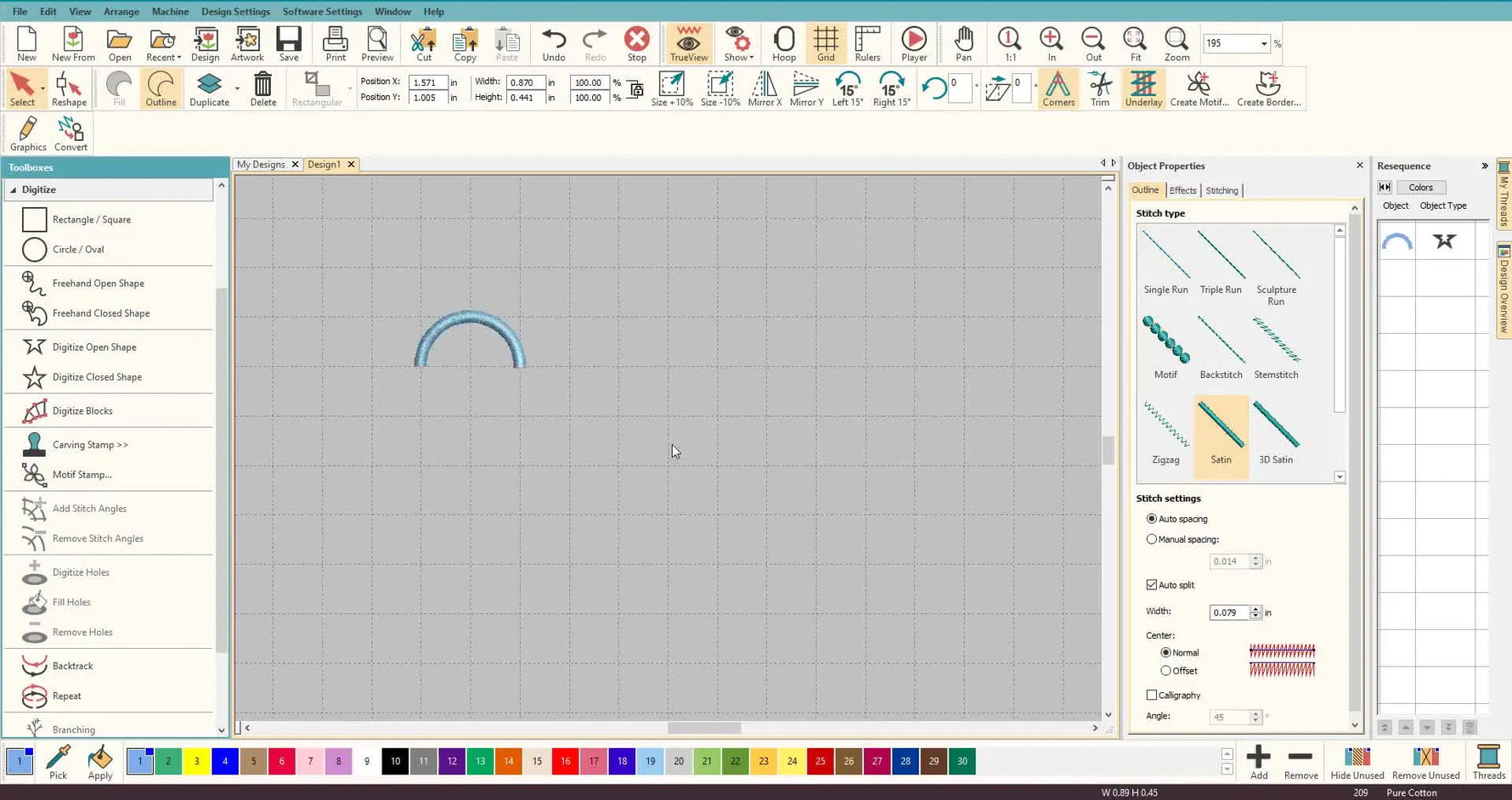Open the Convert tool

click(x=71, y=134)
